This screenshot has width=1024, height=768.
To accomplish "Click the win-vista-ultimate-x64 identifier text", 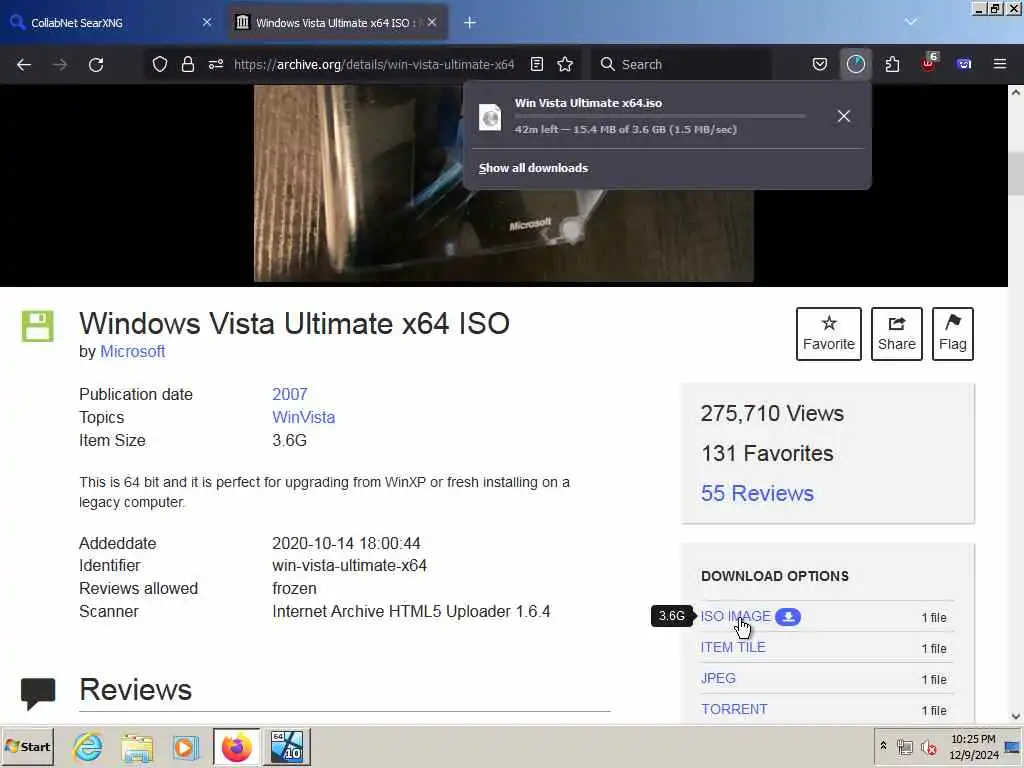I will click(x=349, y=566).
